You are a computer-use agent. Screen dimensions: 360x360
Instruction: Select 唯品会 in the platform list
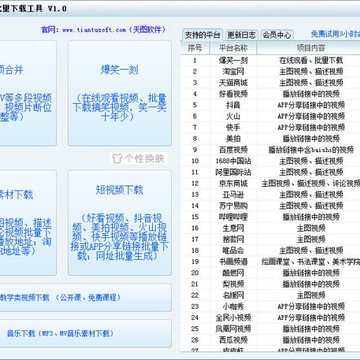233,250
